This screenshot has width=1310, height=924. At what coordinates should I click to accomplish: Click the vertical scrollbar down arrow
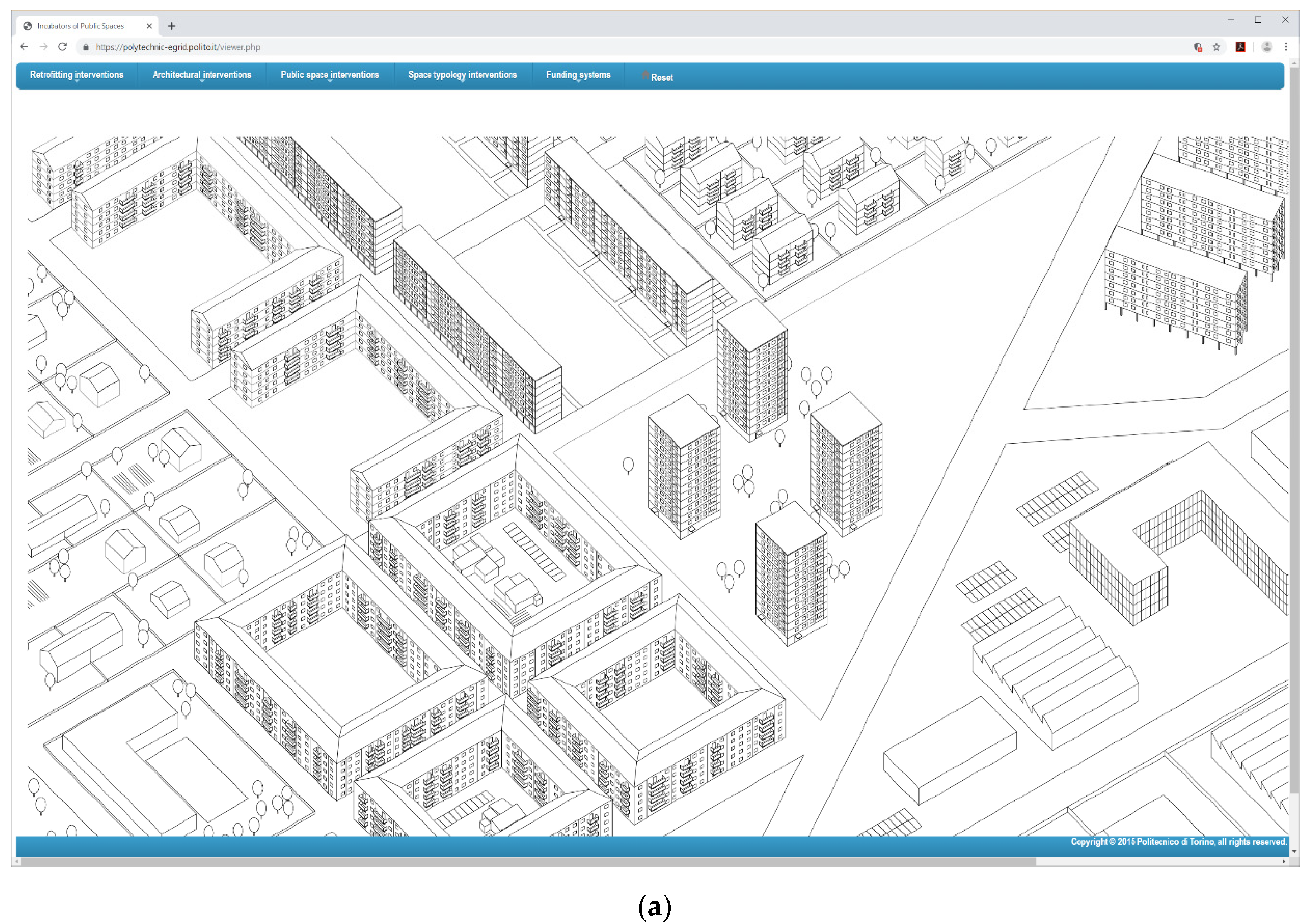1294,851
